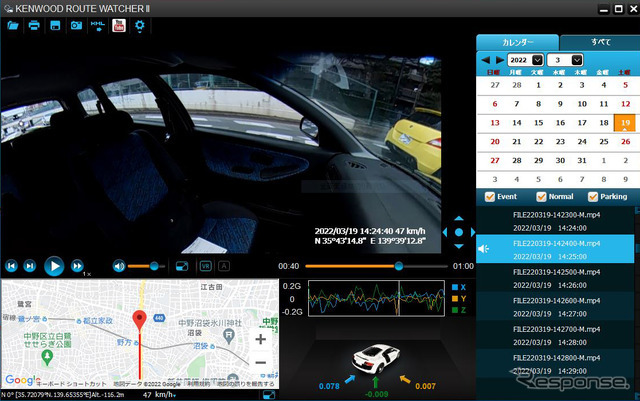This screenshot has height=401, width=640.
Task: Open the YouTube upload icon
Action: [119, 25]
